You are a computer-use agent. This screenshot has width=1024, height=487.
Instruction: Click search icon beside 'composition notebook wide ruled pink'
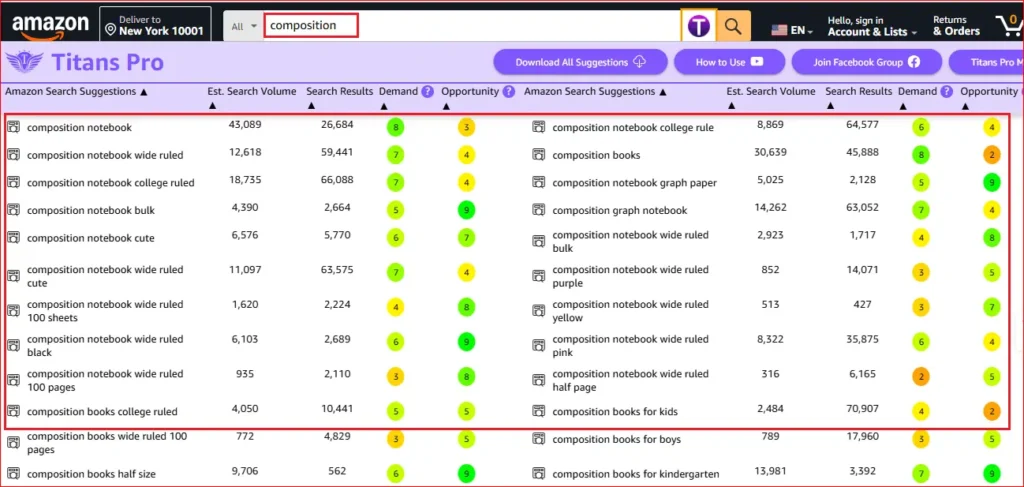coord(539,346)
